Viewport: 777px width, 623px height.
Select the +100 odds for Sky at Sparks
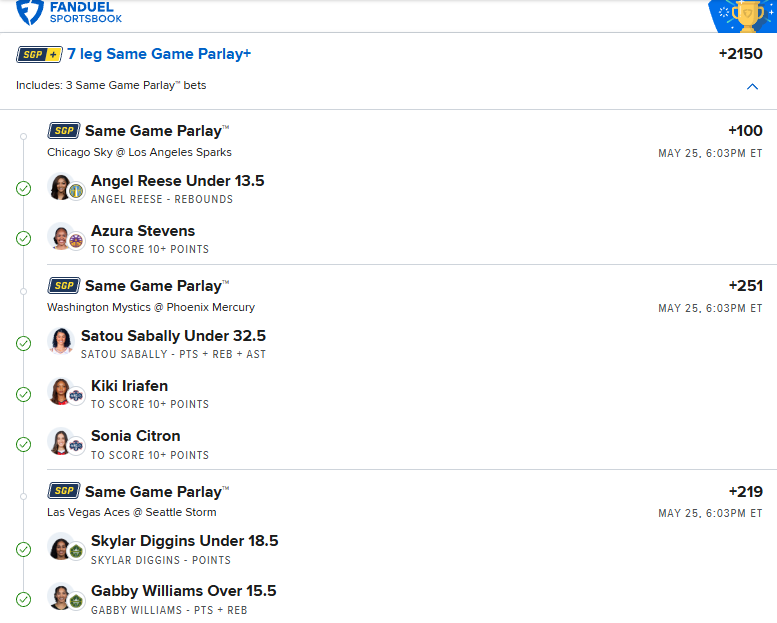pyautogui.click(x=745, y=131)
